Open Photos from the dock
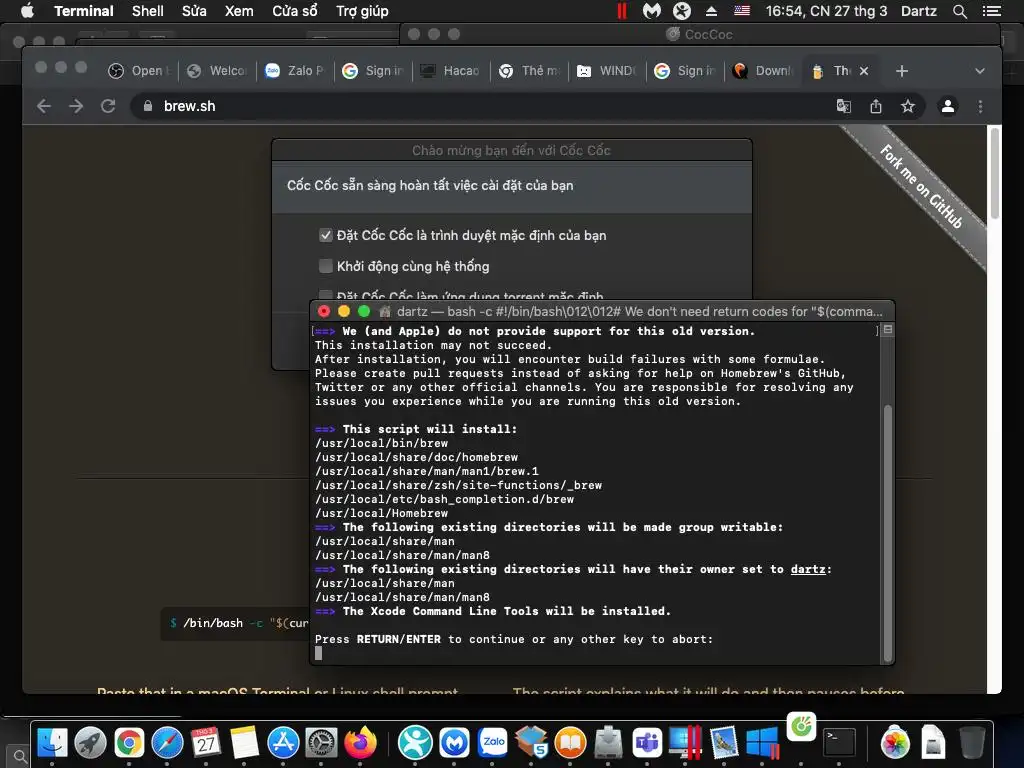1024x768 pixels. pos(895,743)
